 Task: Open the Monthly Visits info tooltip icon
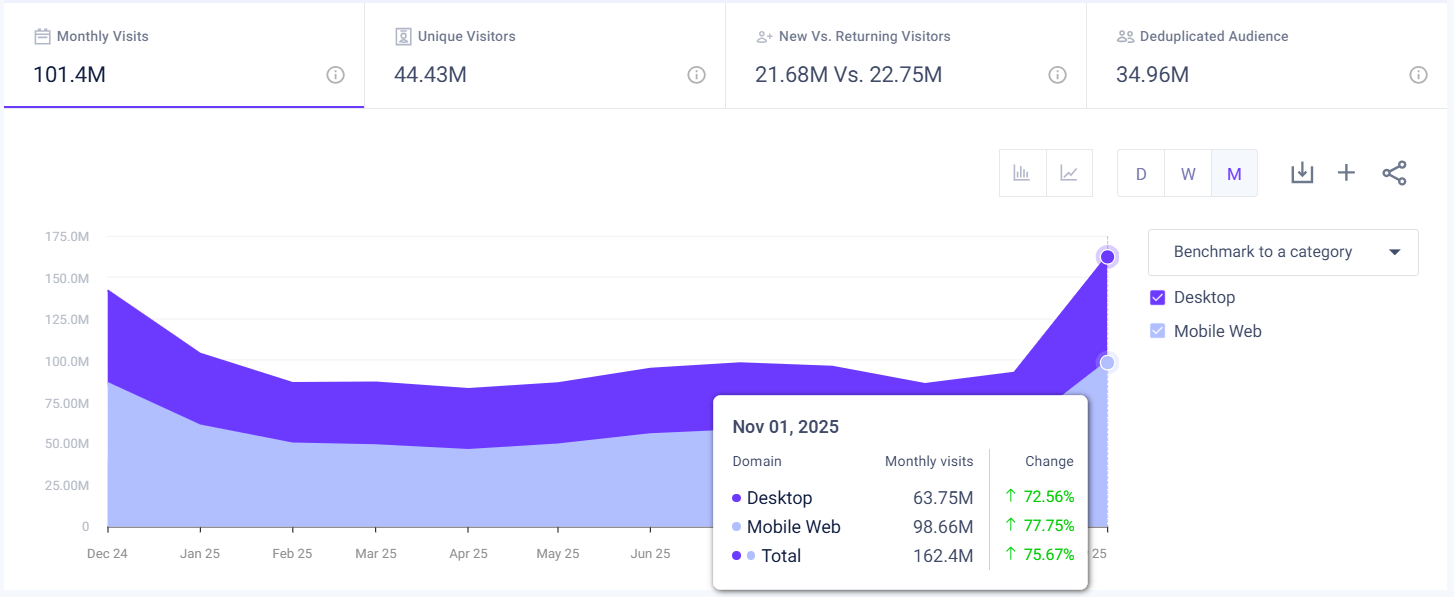334,75
